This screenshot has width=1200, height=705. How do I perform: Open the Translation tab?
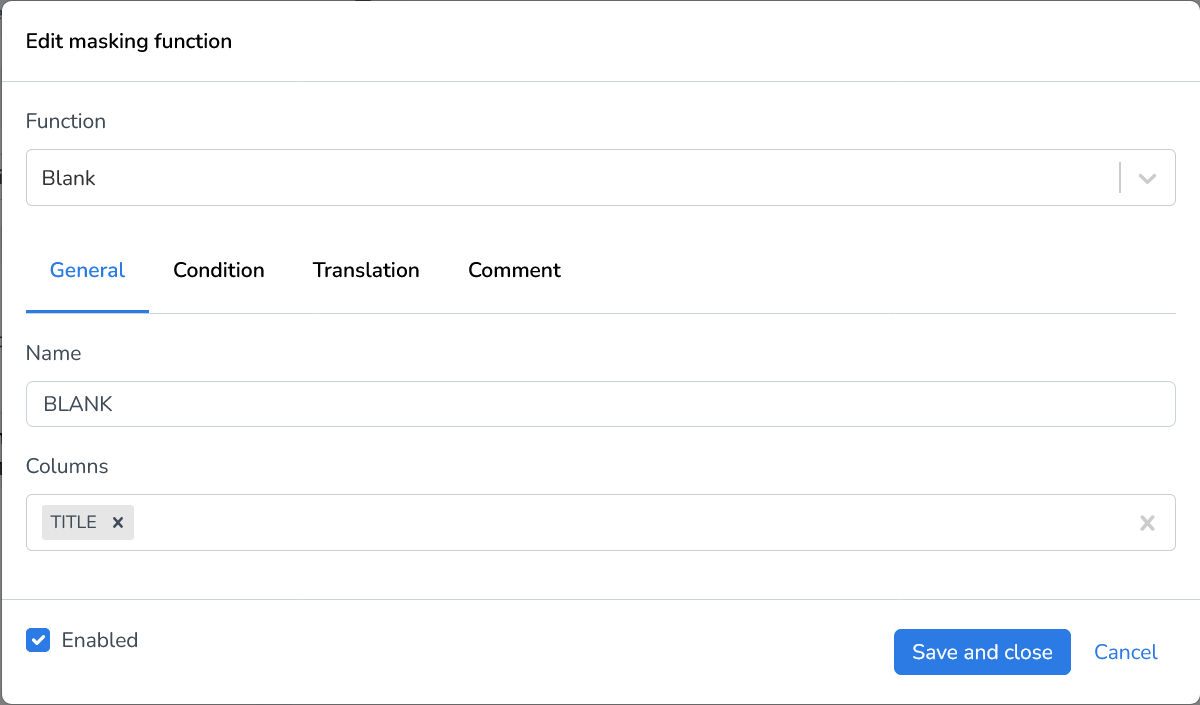[366, 270]
